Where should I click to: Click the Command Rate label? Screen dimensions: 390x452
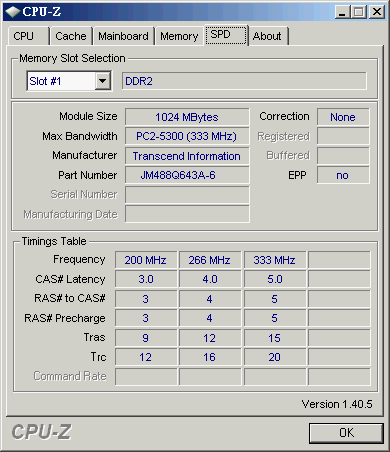click(x=70, y=376)
